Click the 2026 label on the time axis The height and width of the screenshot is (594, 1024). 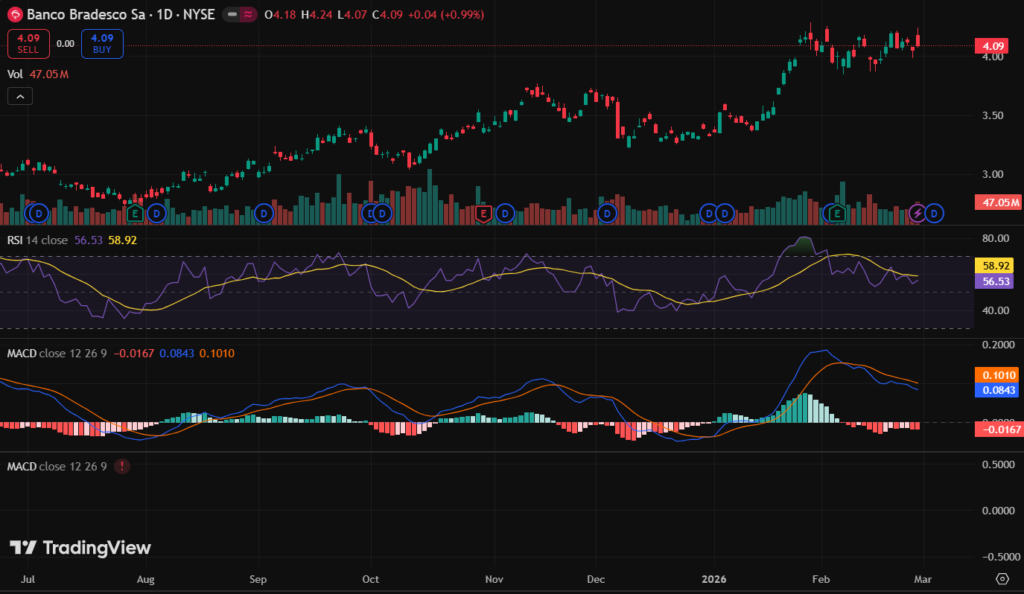click(x=712, y=579)
